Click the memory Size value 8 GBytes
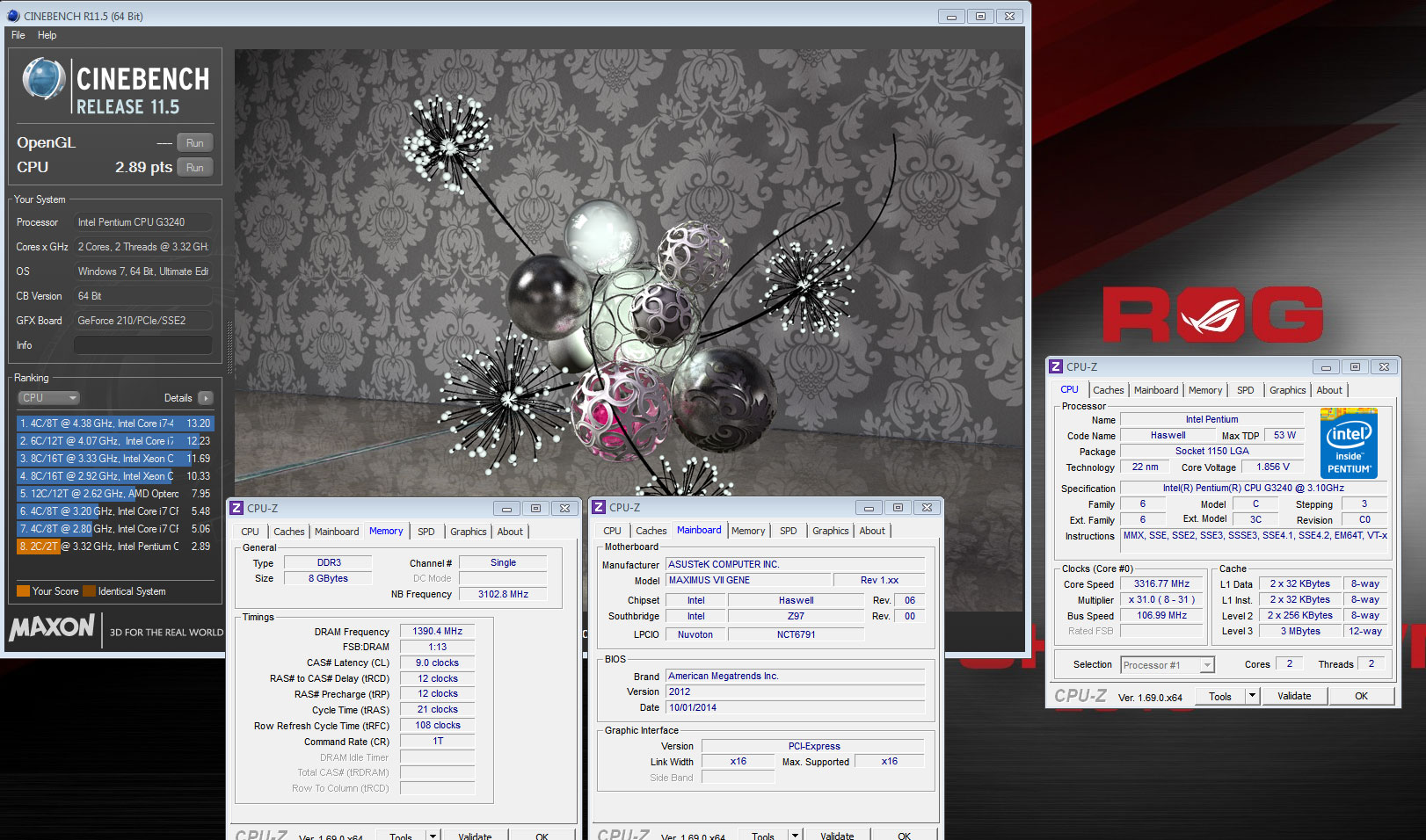 tap(328, 578)
